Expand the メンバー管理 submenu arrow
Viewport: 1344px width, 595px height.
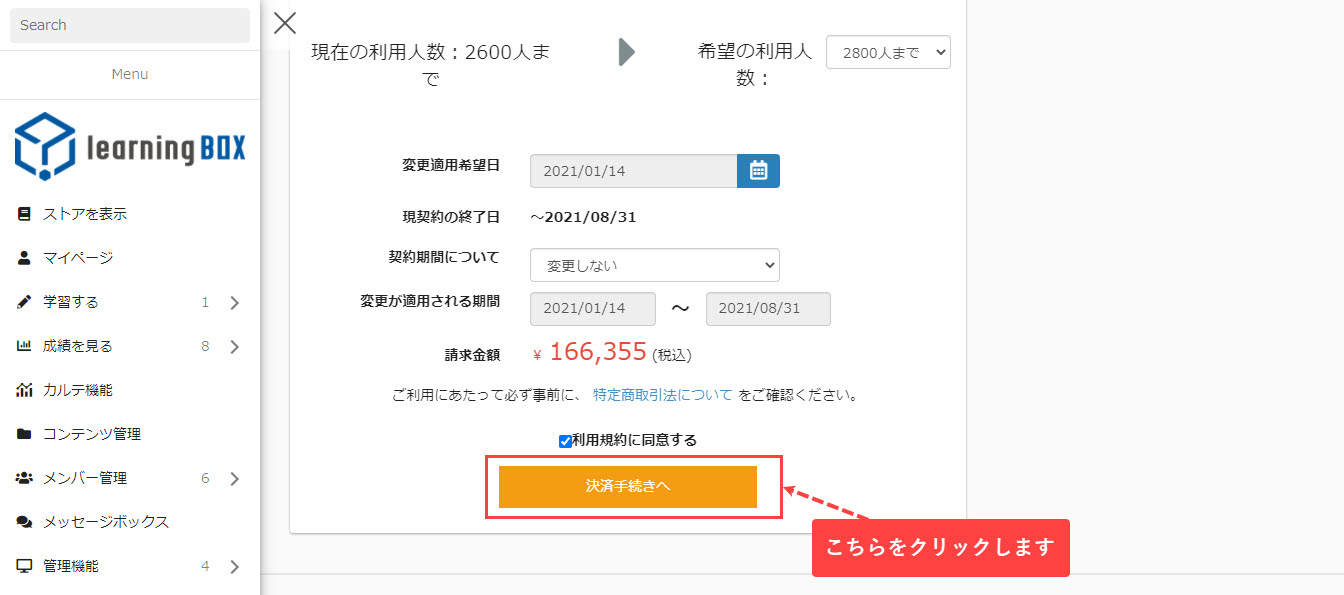click(x=235, y=479)
